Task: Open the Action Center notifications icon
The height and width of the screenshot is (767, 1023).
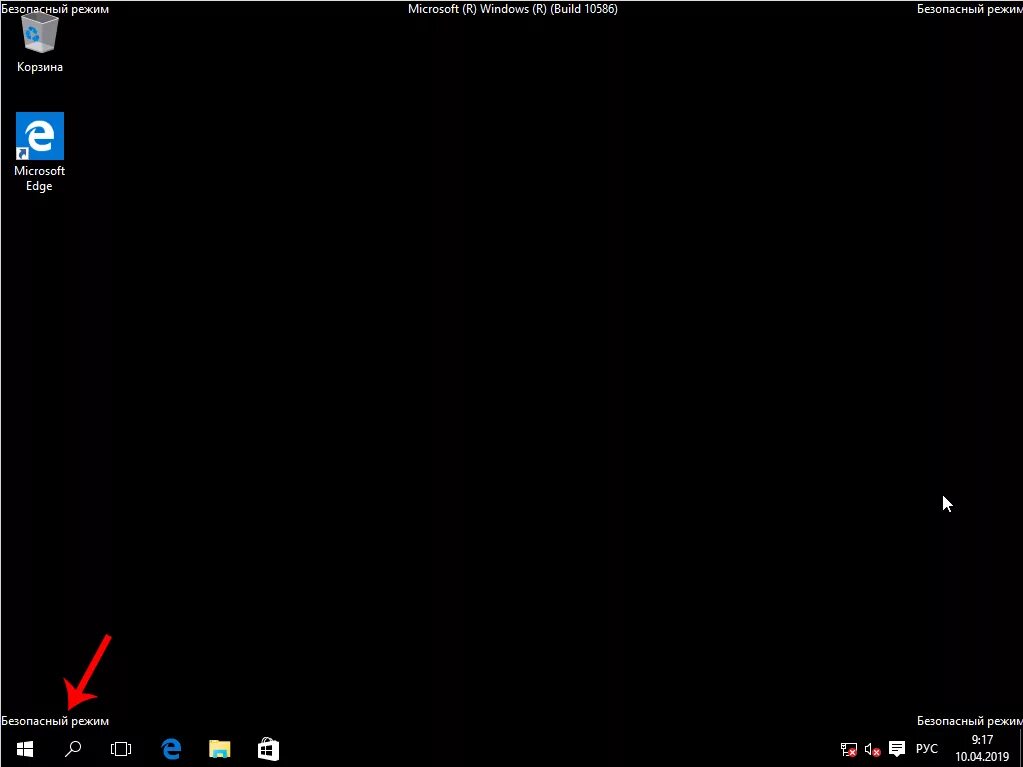Action: (x=897, y=749)
